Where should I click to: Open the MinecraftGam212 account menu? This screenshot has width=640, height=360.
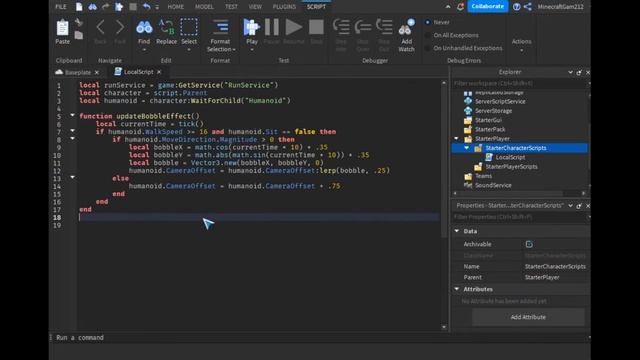tap(560, 7)
